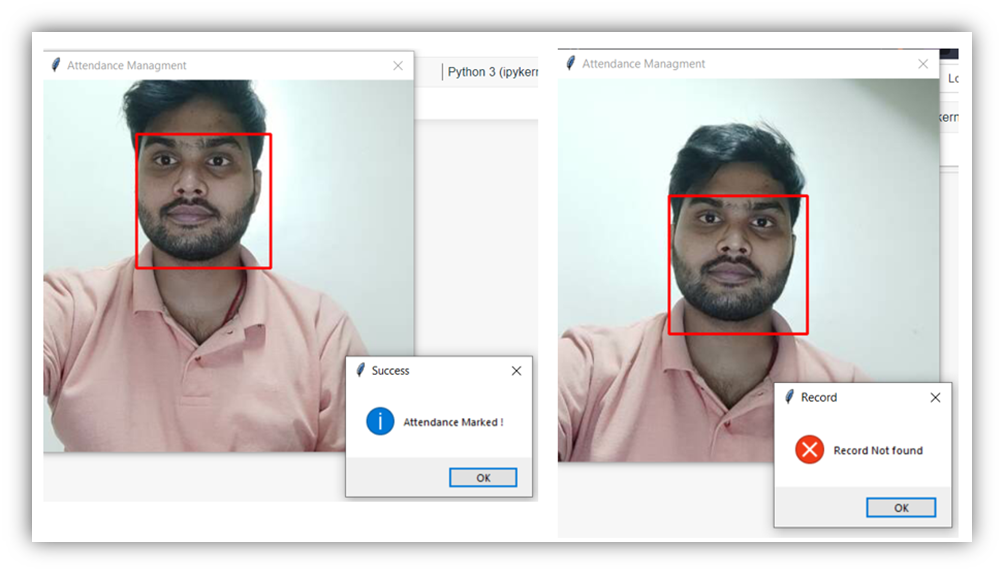Click left window 'Attendance Managment' title text
This screenshot has width=1004, height=574.
(x=126, y=65)
